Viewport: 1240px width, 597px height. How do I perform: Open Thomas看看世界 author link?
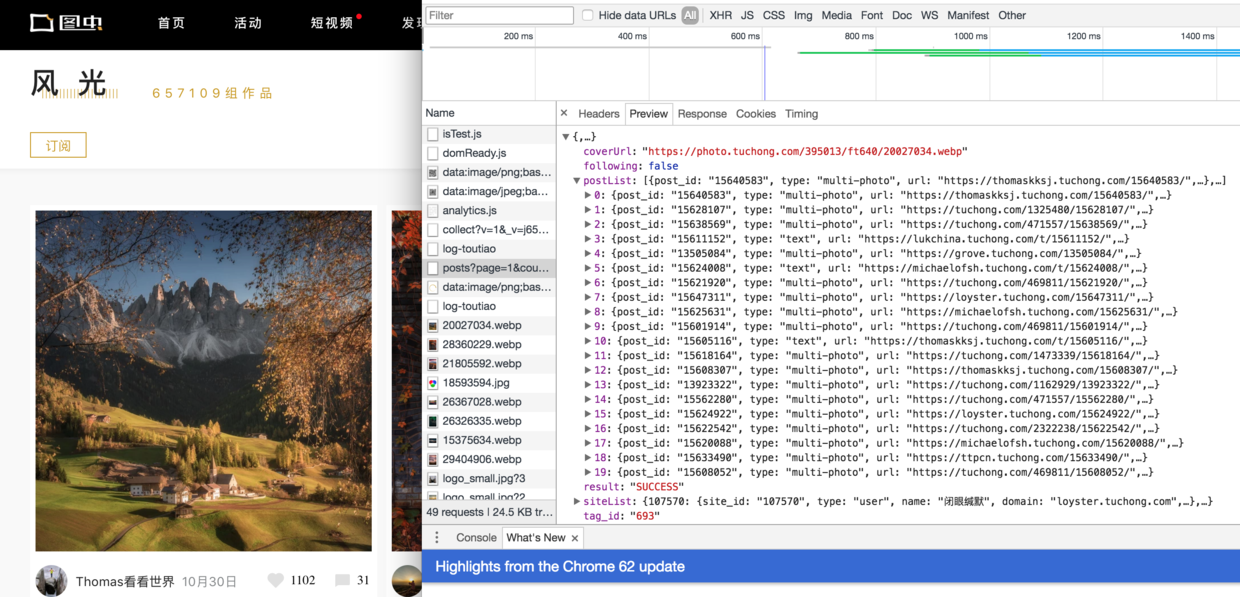[125, 581]
